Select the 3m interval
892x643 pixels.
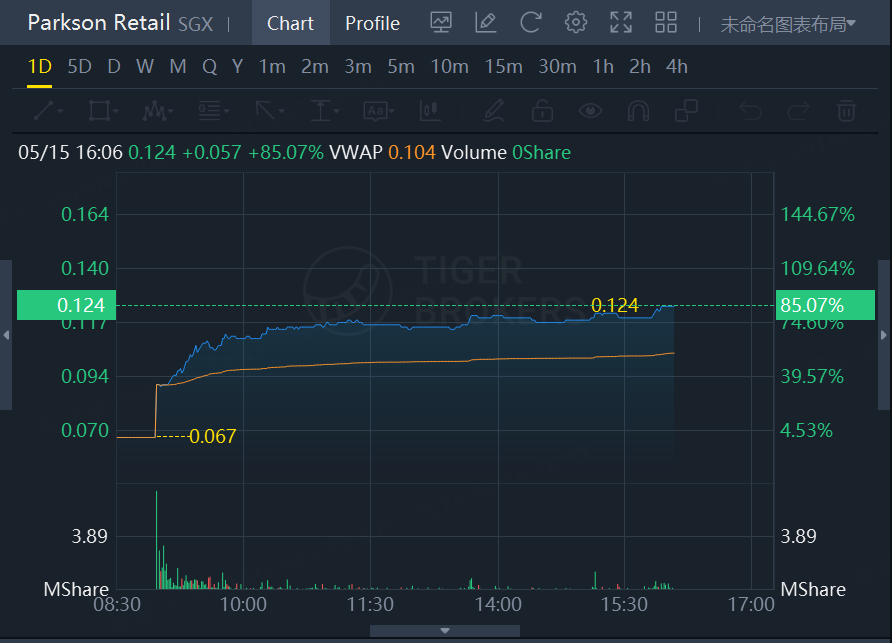[x=358, y=67]
